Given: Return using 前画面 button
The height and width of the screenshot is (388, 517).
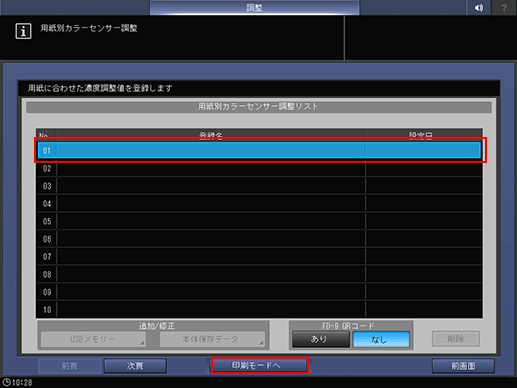Looking at the screenshot, I should coord(463,366).
